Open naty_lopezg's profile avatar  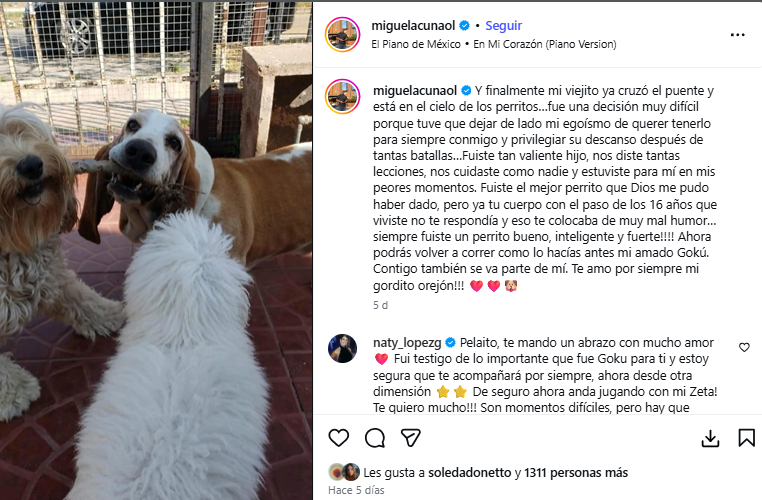pos(343,348)
